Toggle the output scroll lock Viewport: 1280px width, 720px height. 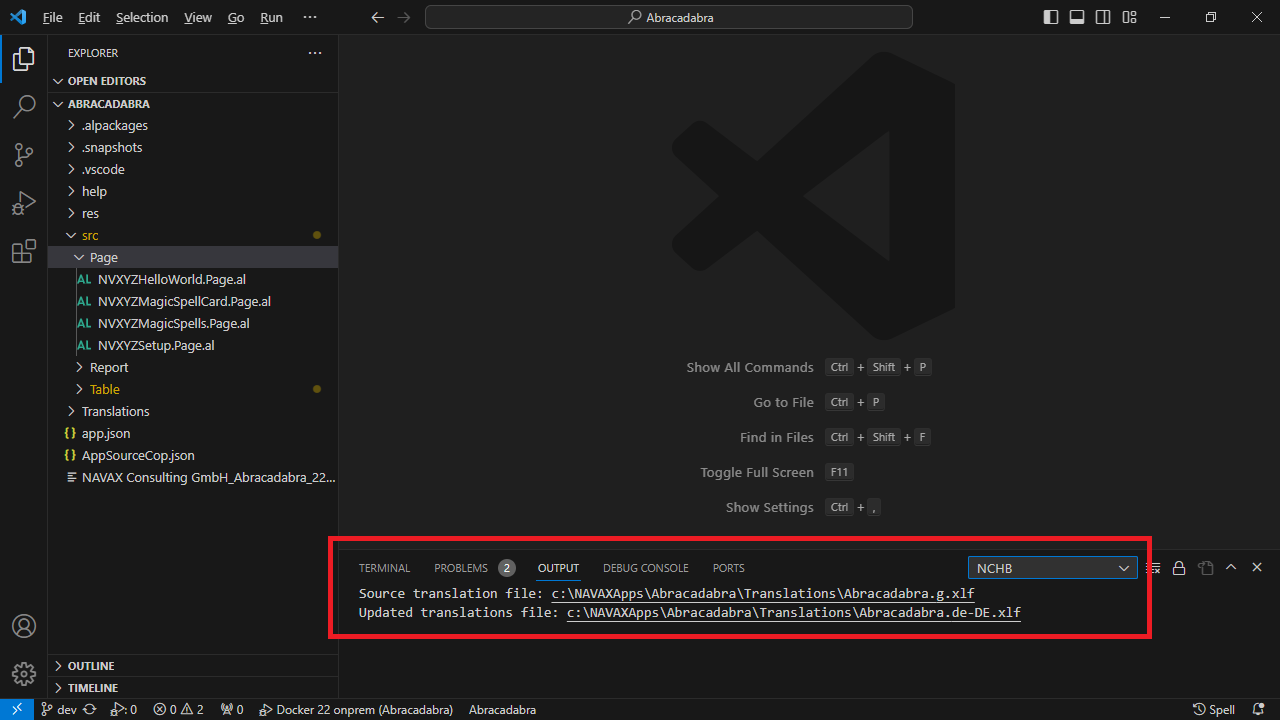pos(1179,568)
